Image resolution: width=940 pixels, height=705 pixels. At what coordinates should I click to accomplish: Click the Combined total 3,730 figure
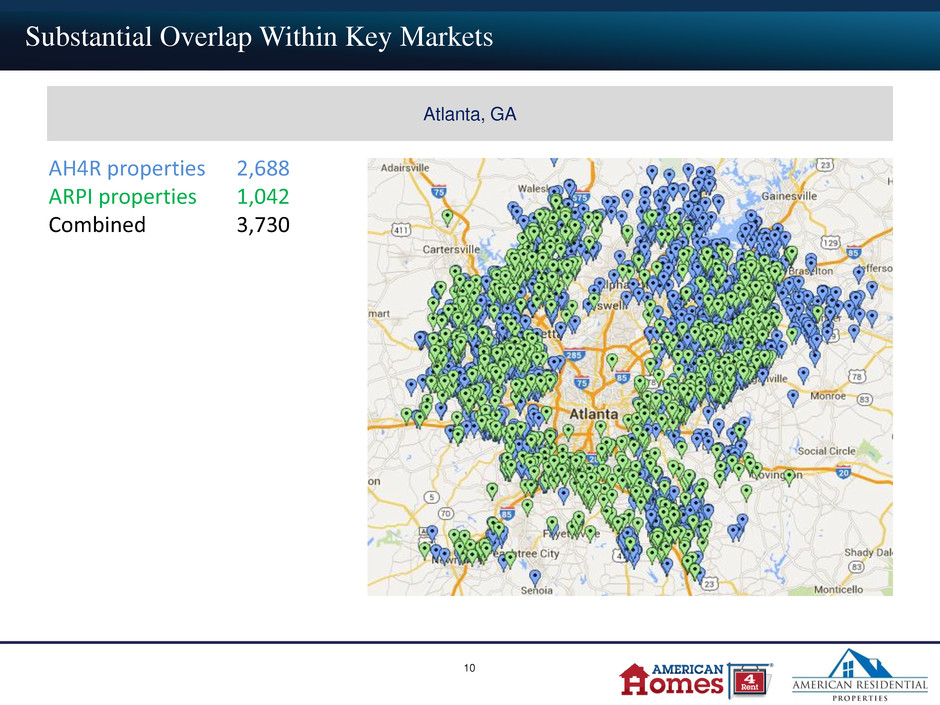click(263, 225)
